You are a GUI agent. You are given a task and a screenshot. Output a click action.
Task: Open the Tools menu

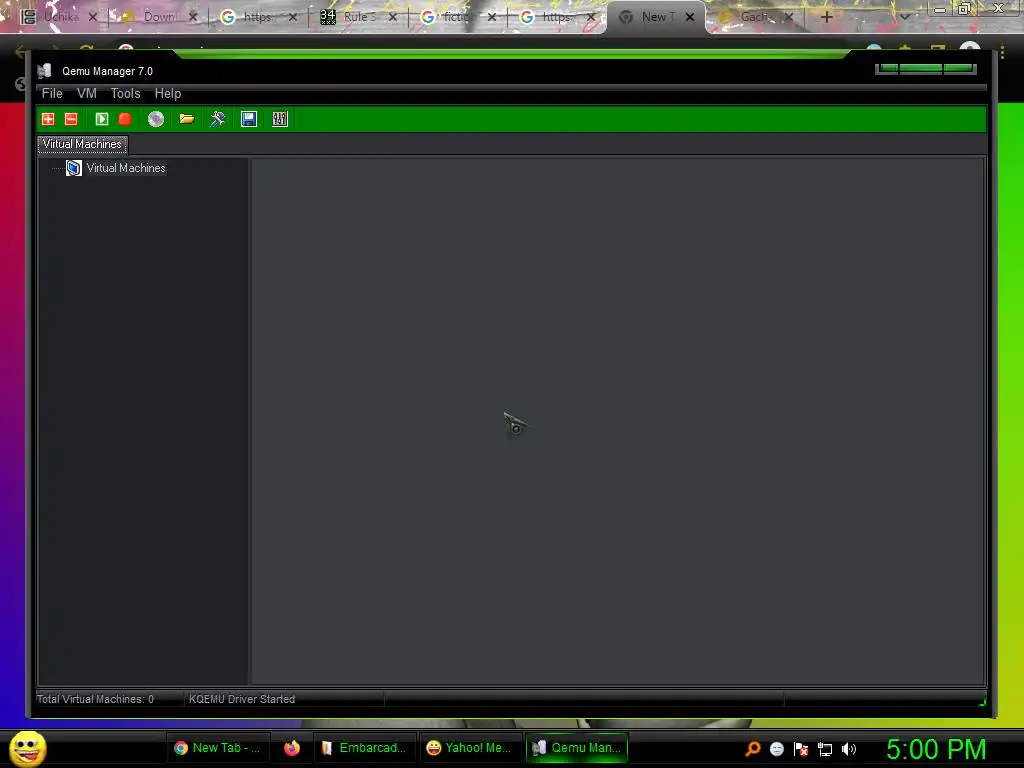pyautogui.click(x=125, y=93)
